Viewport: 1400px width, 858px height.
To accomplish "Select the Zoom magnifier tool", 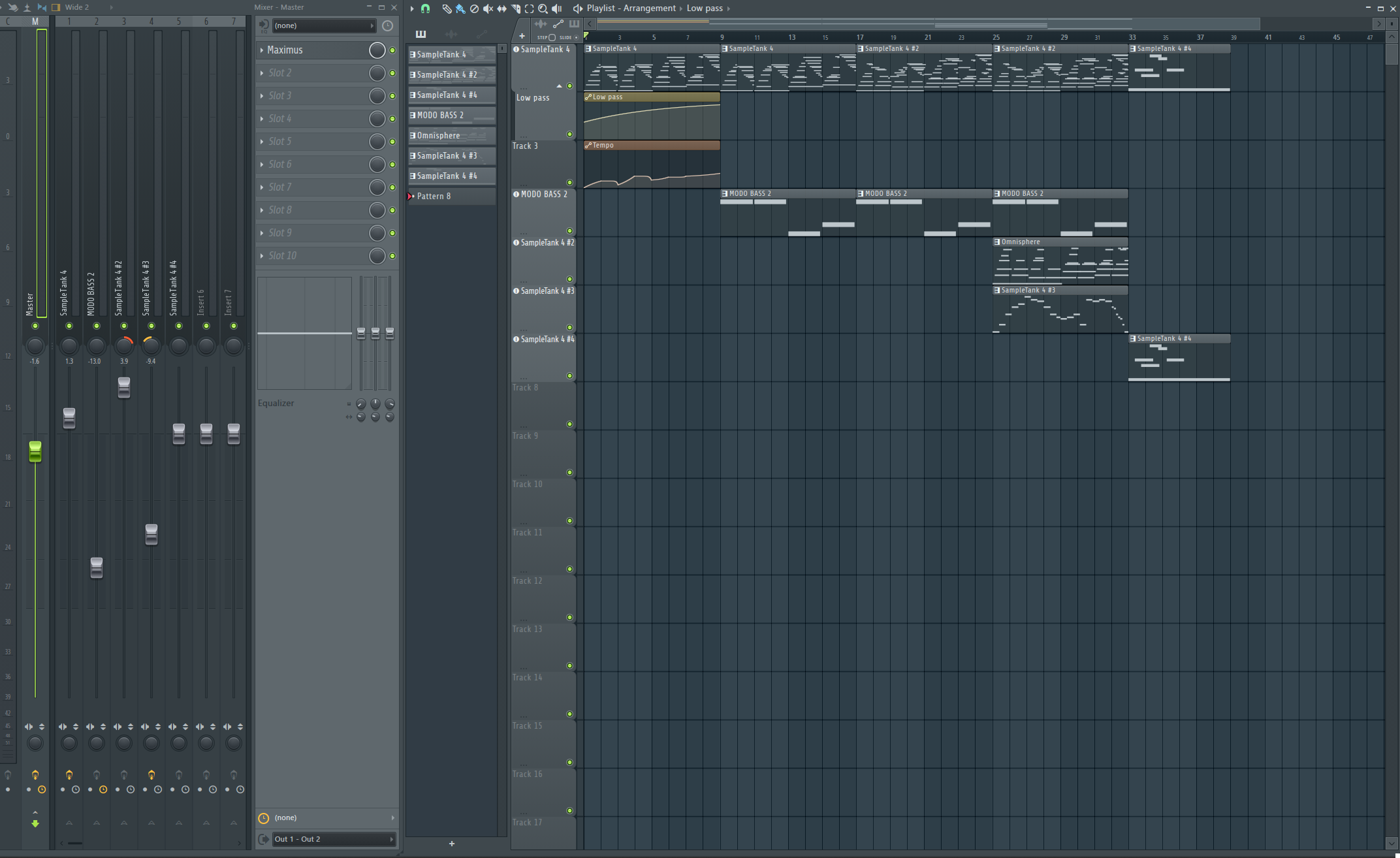I will click(543, 8).
